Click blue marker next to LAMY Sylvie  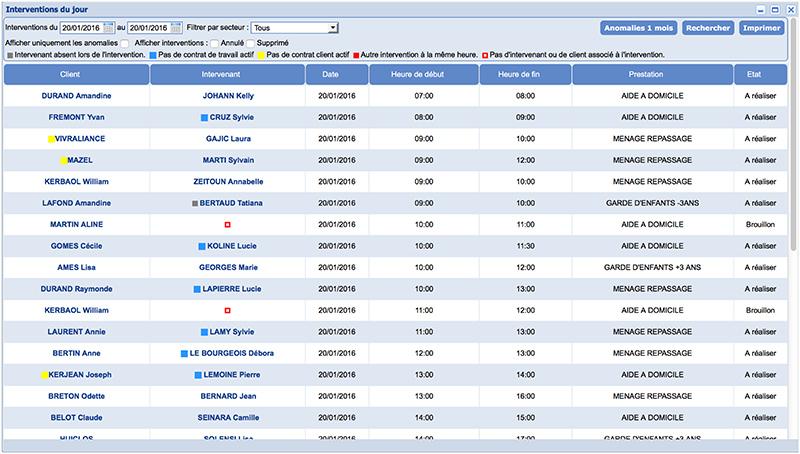point(204,332)
